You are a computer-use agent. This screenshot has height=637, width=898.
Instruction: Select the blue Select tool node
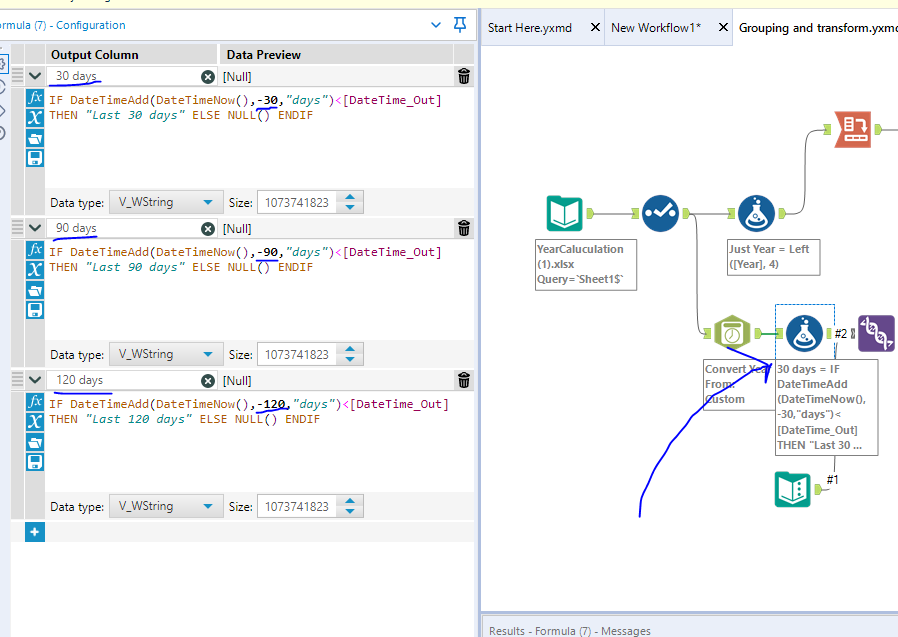660,214
